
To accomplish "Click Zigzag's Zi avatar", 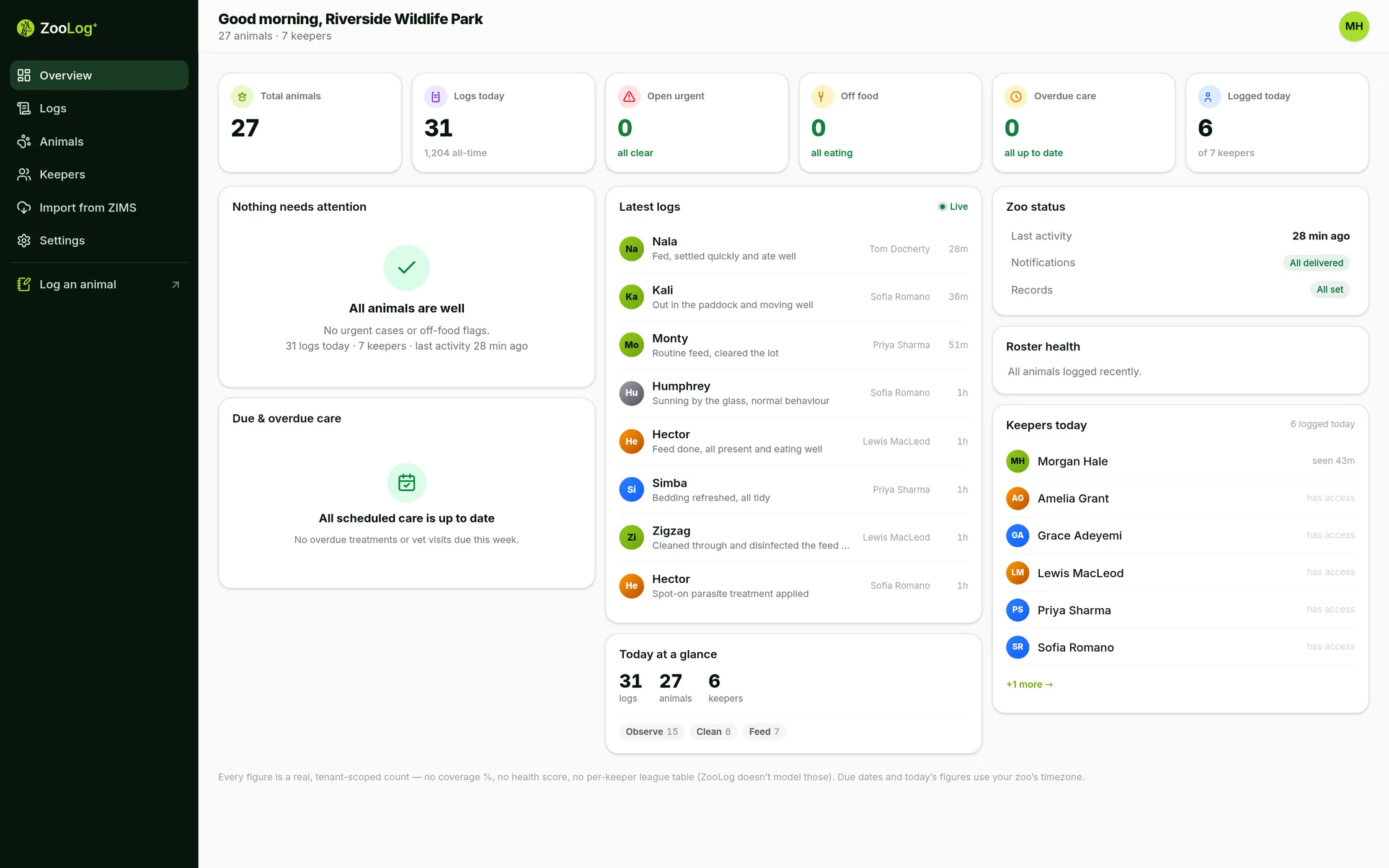I will (x=631, y=538).
